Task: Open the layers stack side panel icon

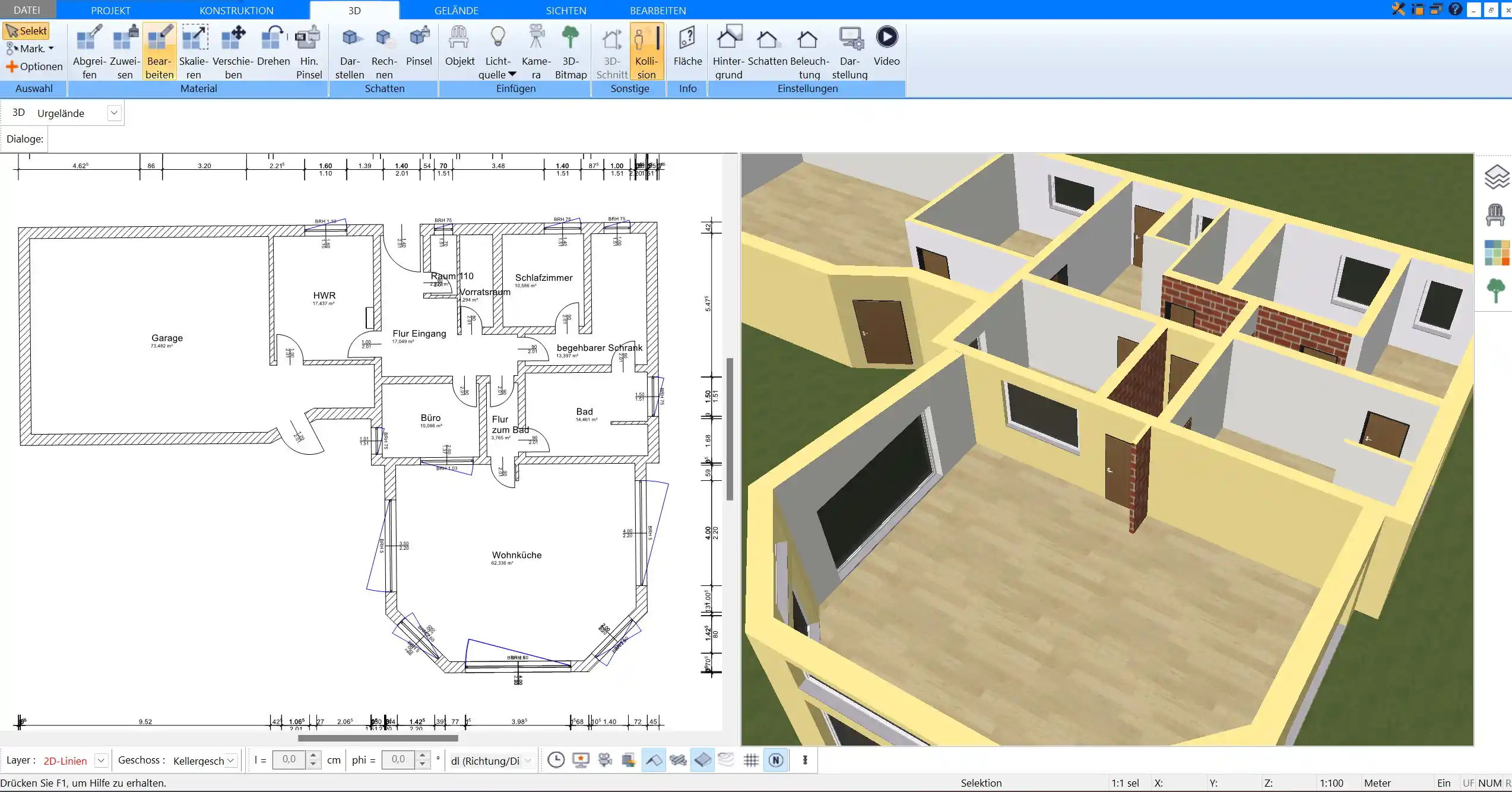Action: [1496, 177]
